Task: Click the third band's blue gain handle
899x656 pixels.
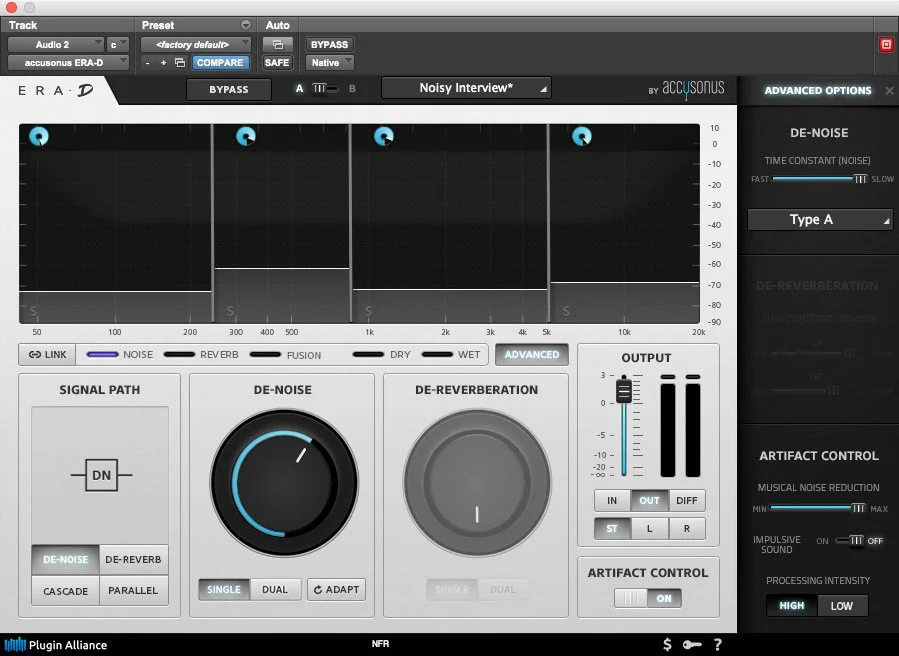Action: pyautogui.click(x=384, y=136)
